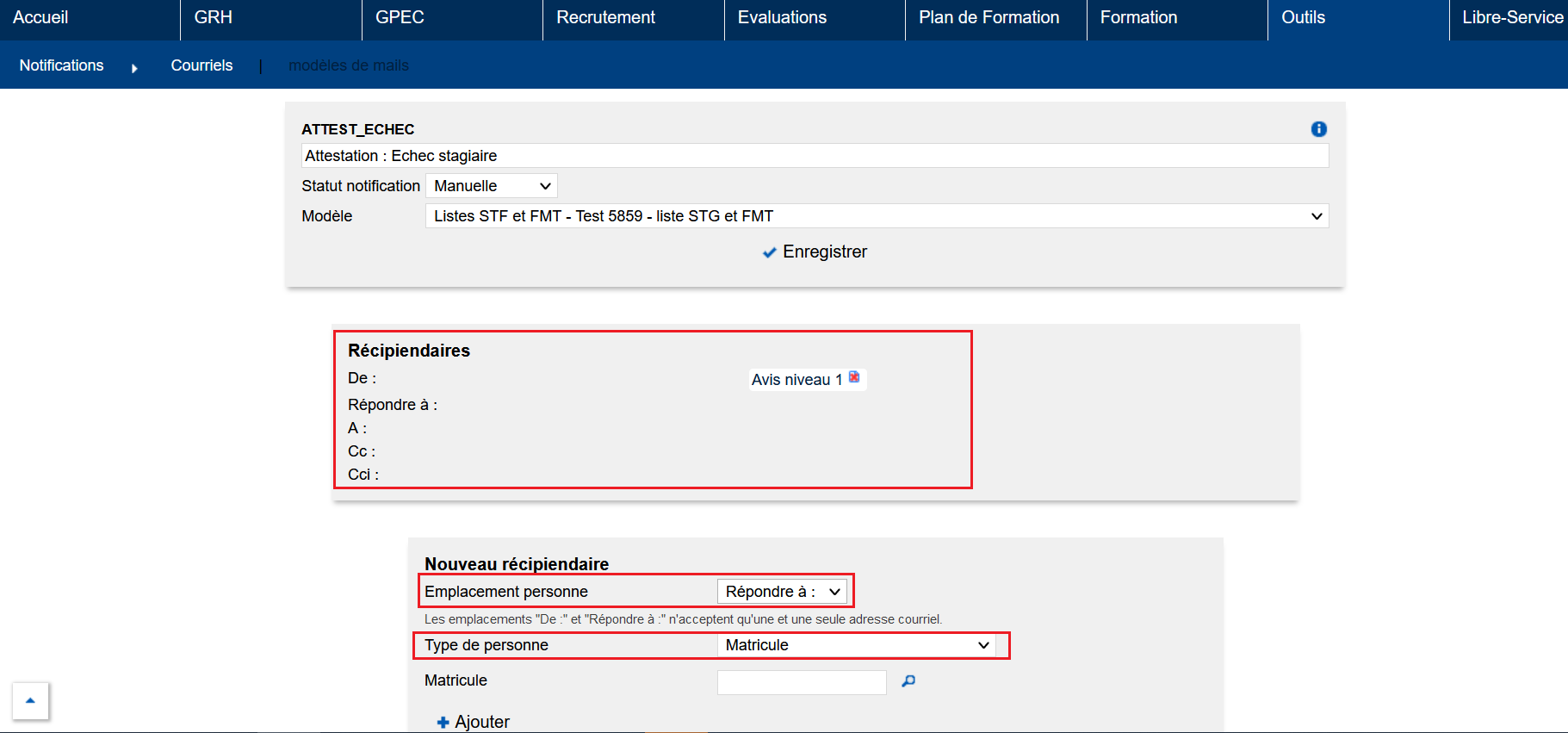Click the scroll-to-top arrow button
The height and width of the screenshot is (733, 1568).
click(30, 700)
